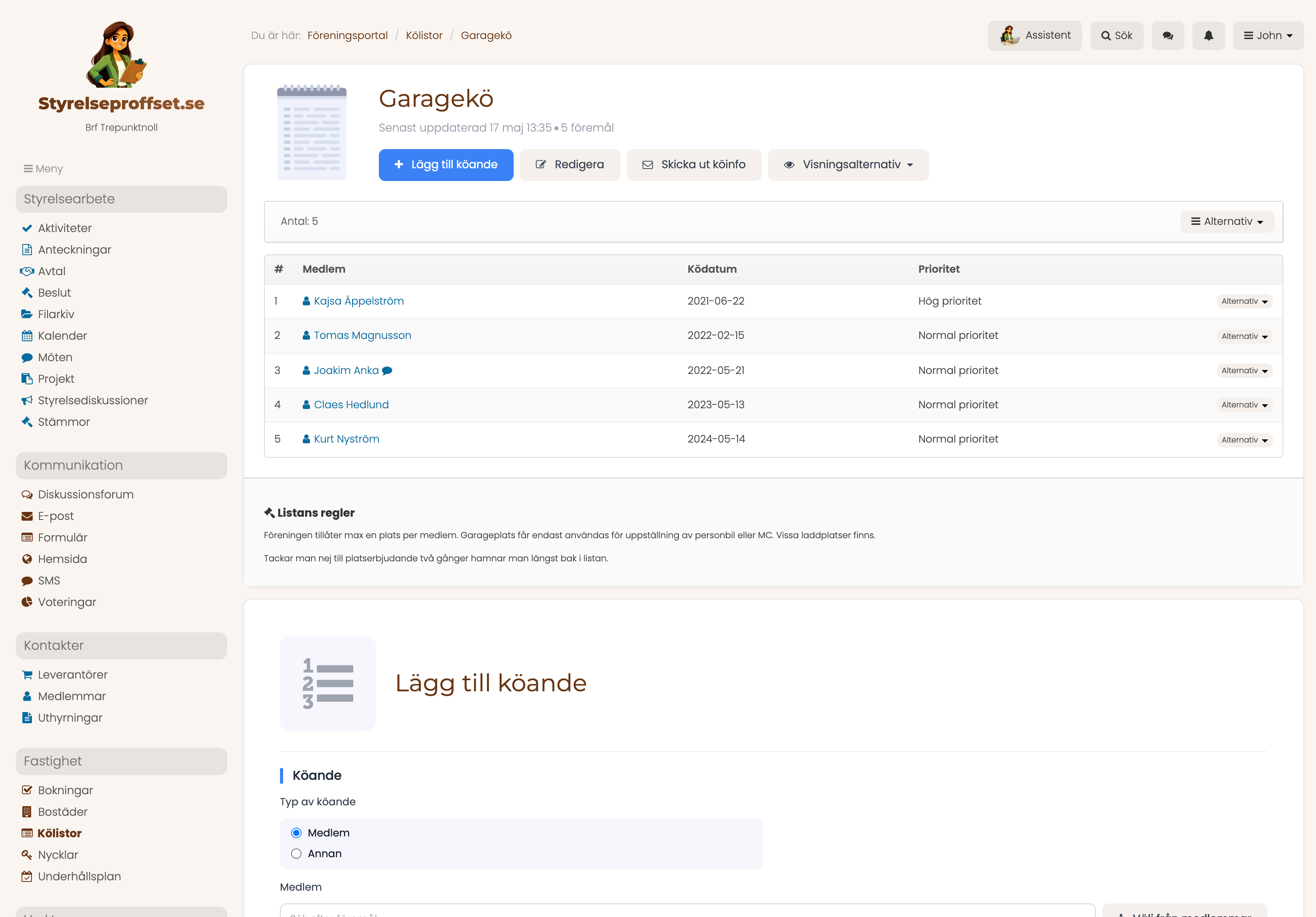Open Alternativ dropdown for Kurt Nyström
Screen dimensions: 1316x917
[x=1244, y=440]
